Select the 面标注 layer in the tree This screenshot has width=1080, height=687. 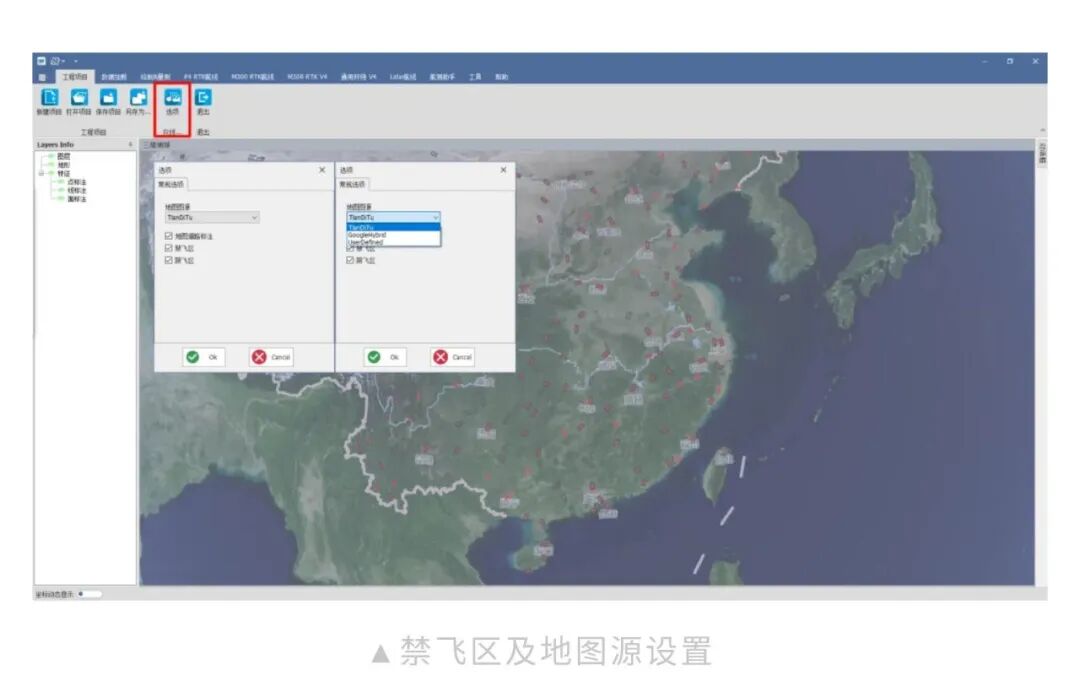pos(76,199)
